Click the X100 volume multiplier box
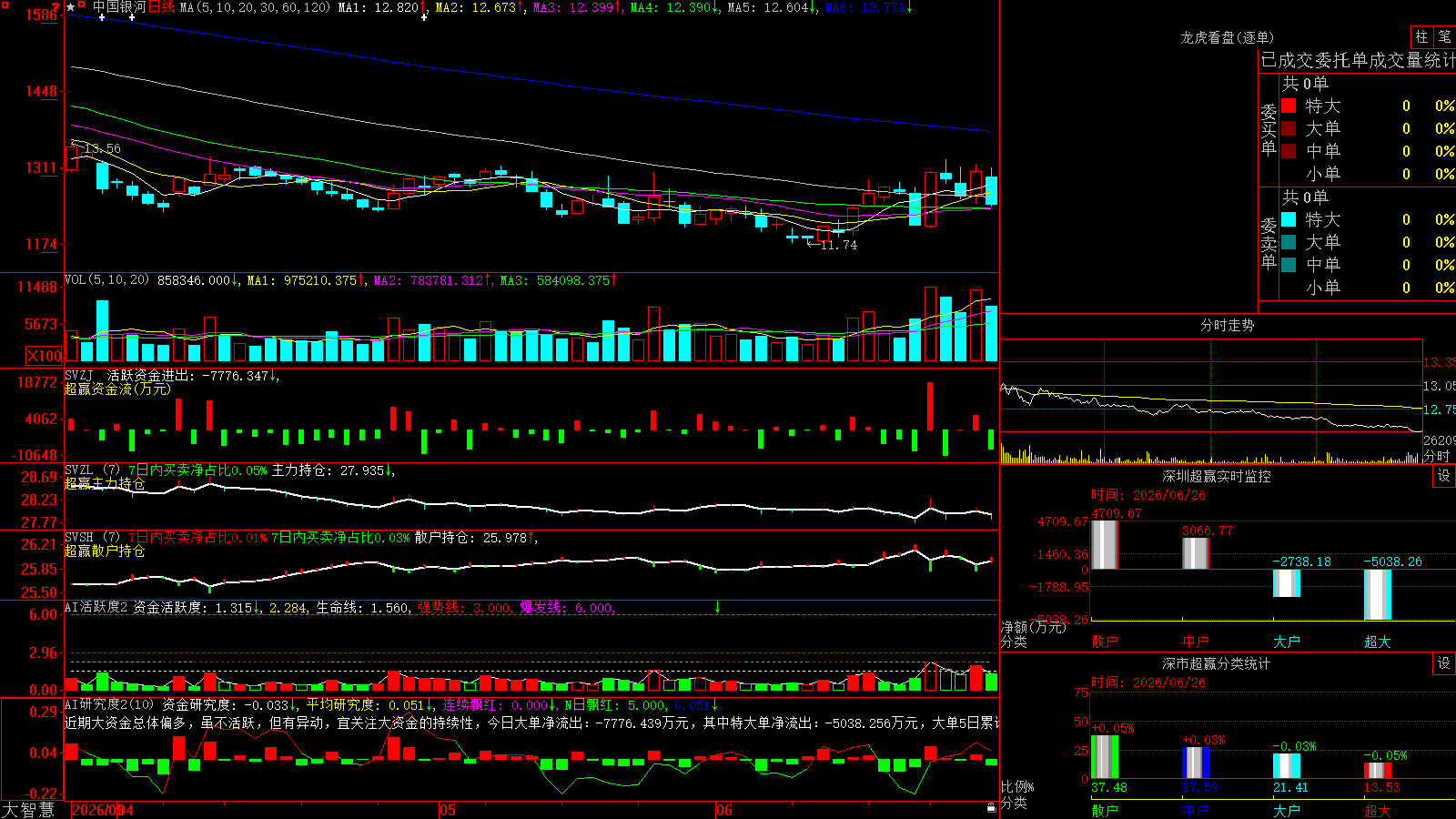The image size is (1456, 819). [45, 356]
